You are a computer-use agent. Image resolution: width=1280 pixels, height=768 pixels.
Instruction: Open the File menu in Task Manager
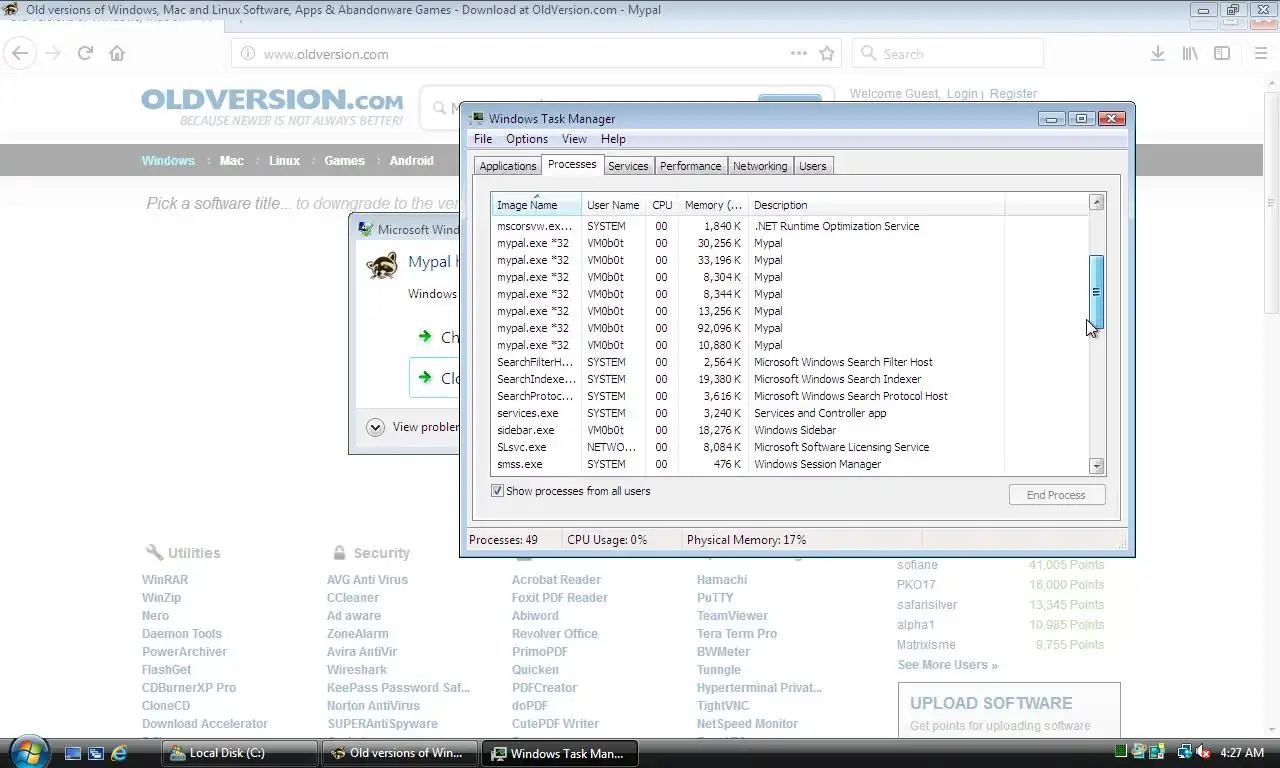483,139
